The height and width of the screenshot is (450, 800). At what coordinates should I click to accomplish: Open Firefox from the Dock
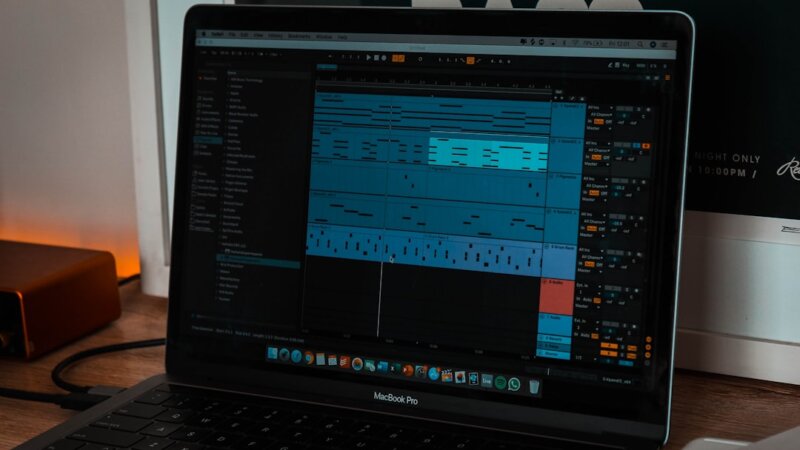coord(309,358)
